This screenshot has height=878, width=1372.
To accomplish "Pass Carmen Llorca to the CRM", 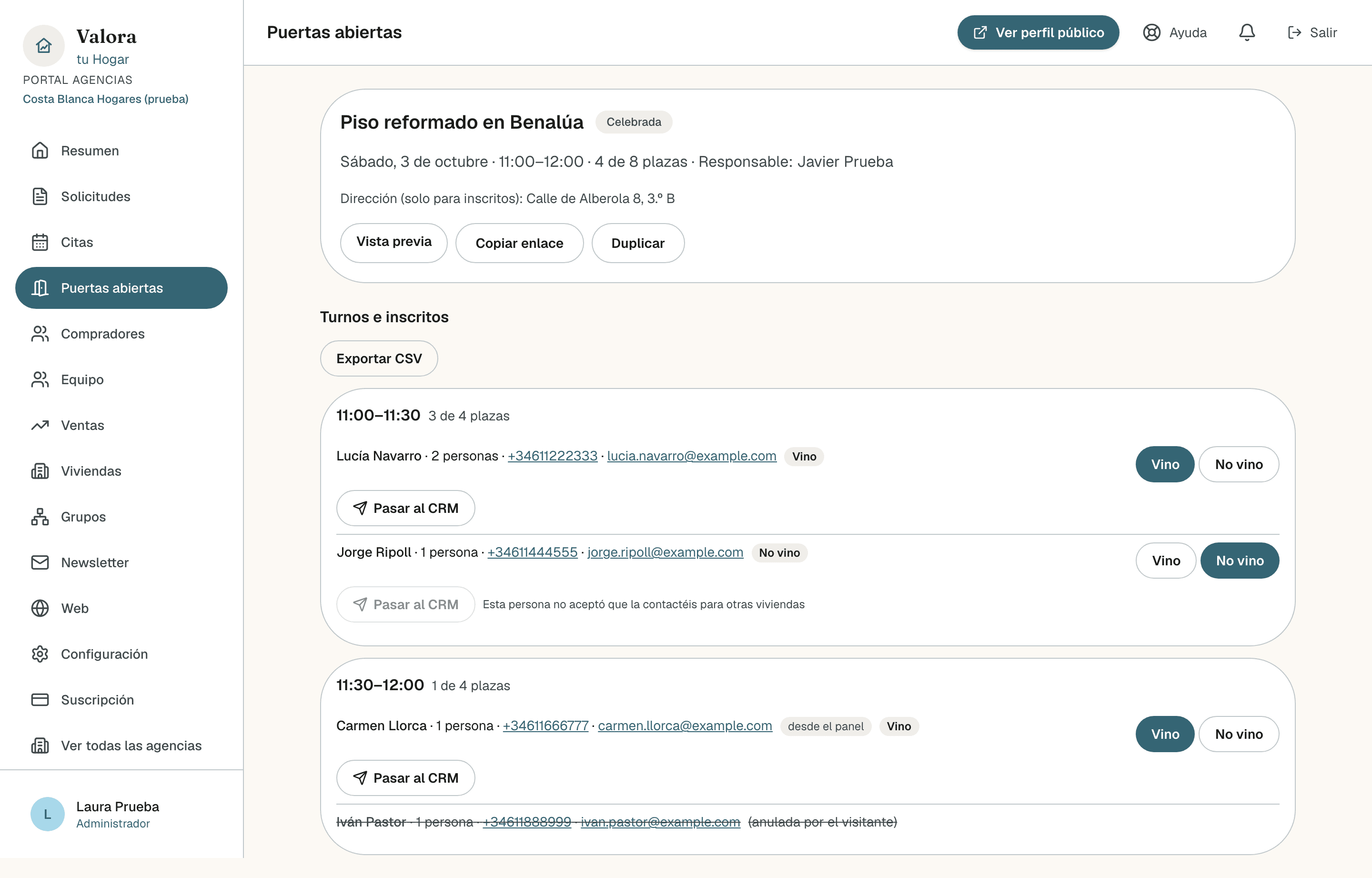I will coord(405,777).
